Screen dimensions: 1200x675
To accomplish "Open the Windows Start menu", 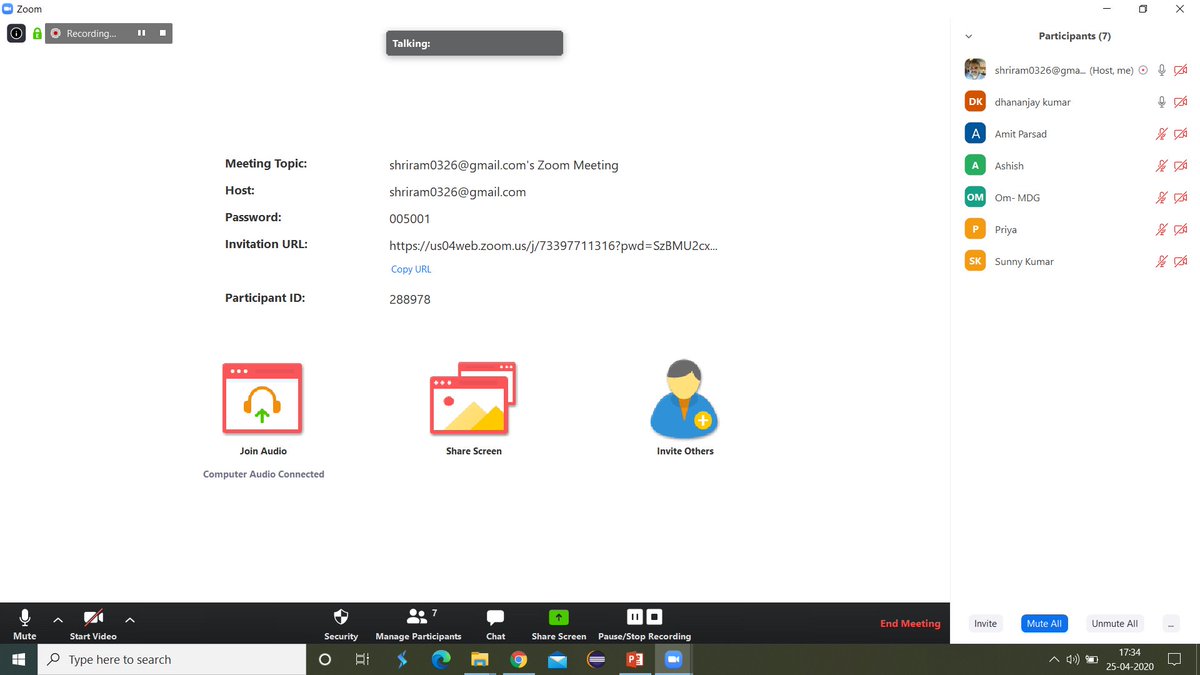I will tap(19, 659).
